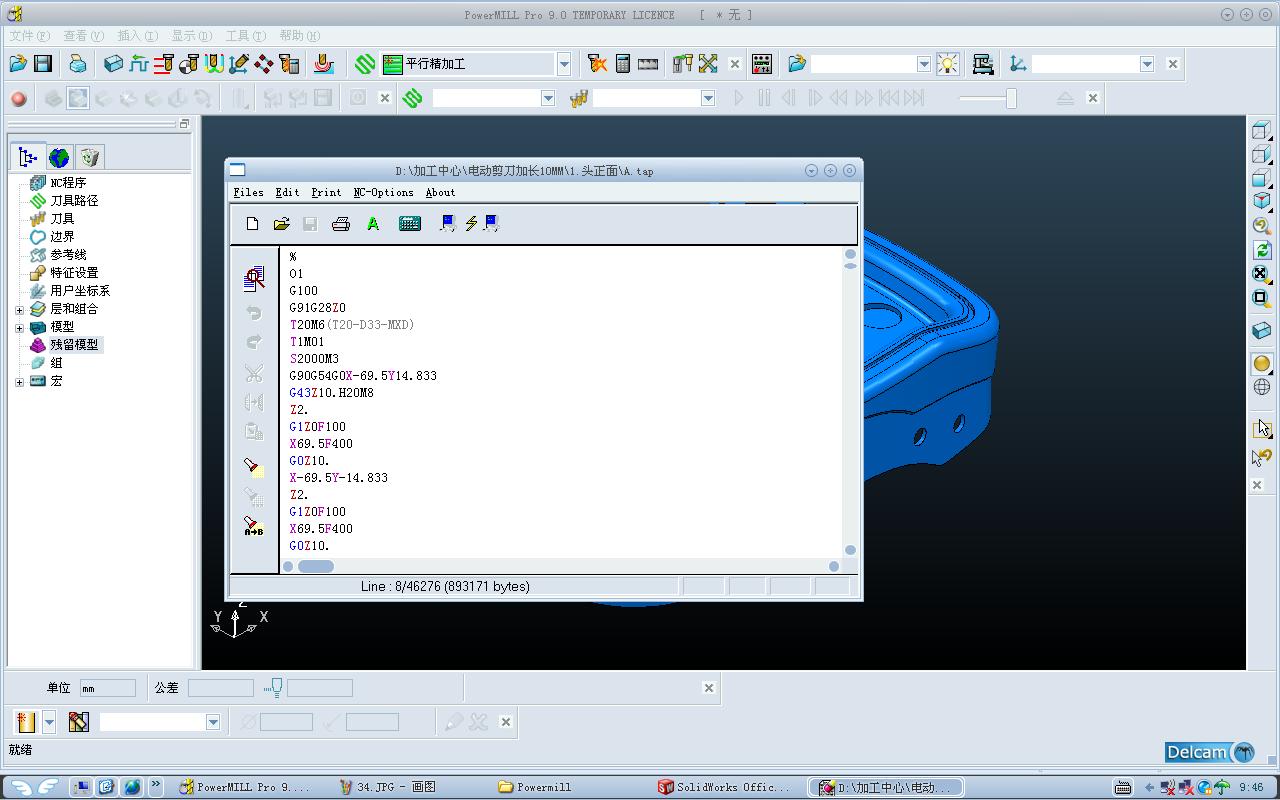Open the 平行精加工 strategy dropdown

564,64
